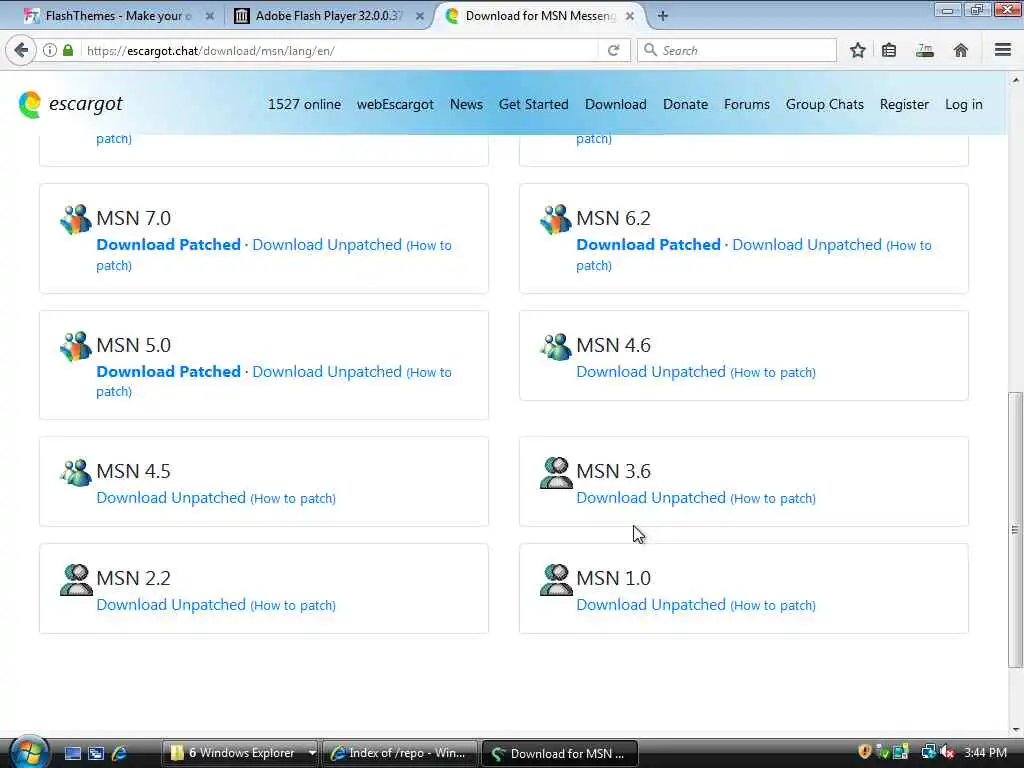Open webEscargot in the nav bar
The height and width of the screenshot is (768, 1024).
(x=395, y=104)
